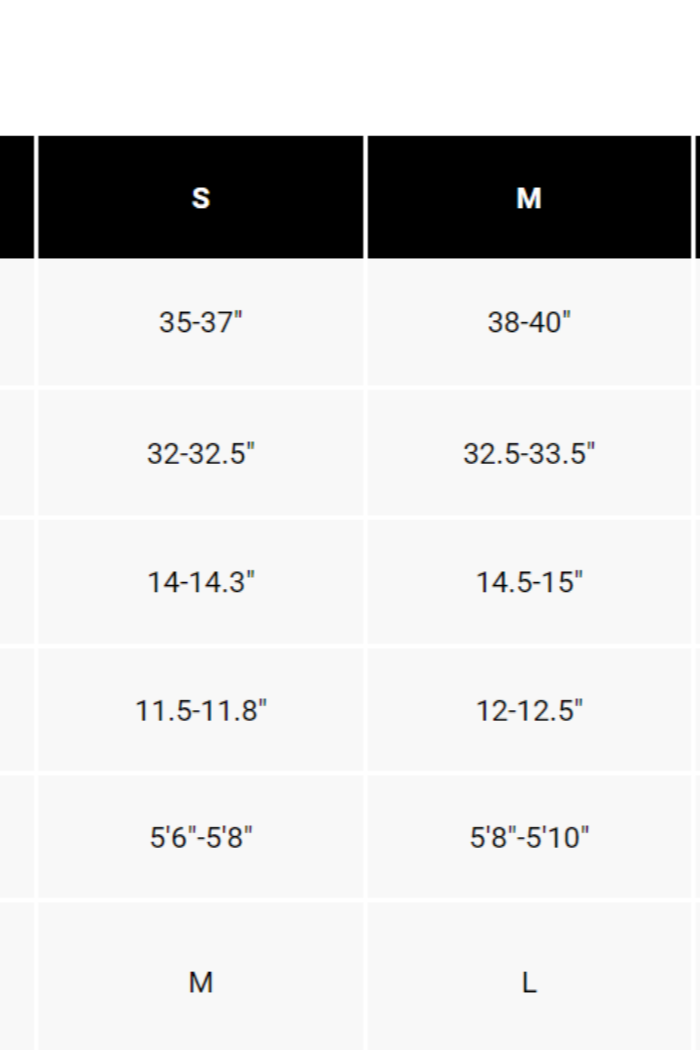Image resolution: width=700 pixels, height=1050 pixels.
Task: Click the 32.5-33.5" cell
Action: coord(529,453)
